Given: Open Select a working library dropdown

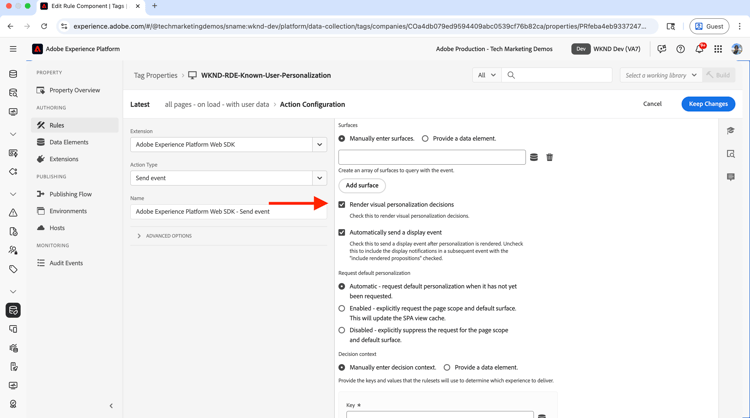Looking at the screenshot, I should coord(661,75).
